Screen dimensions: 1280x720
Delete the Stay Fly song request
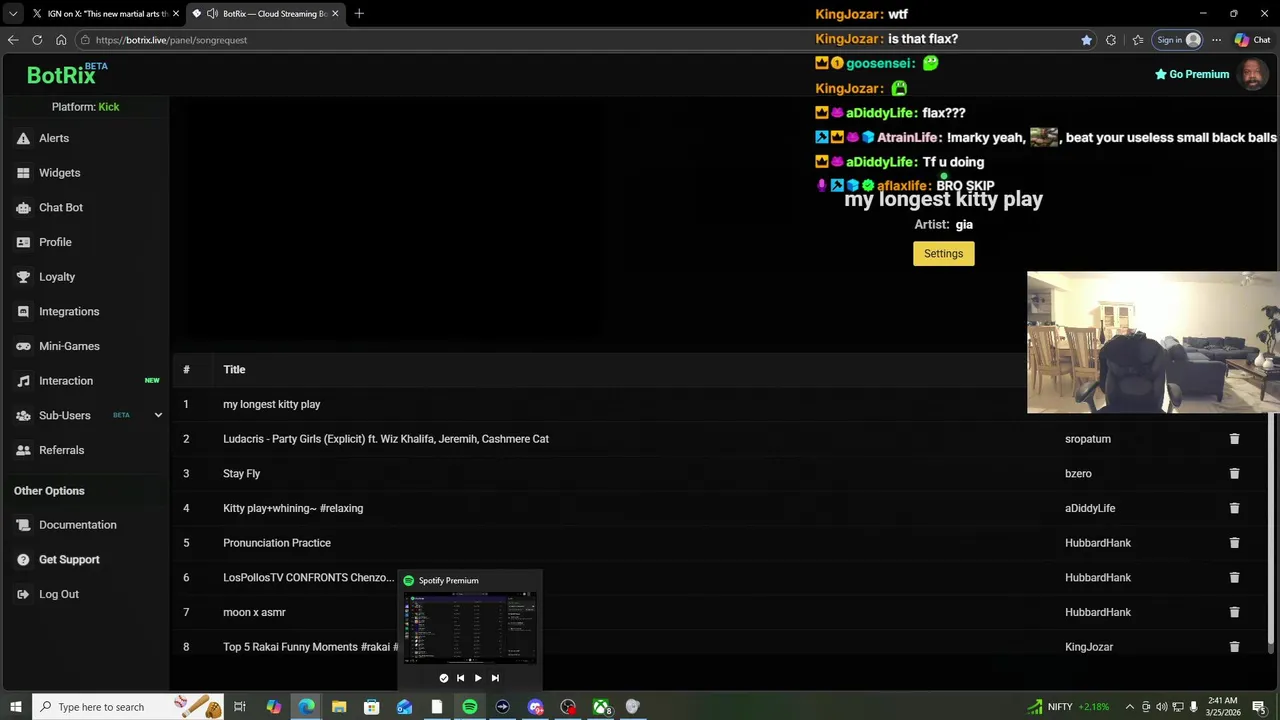[1234, 473]
